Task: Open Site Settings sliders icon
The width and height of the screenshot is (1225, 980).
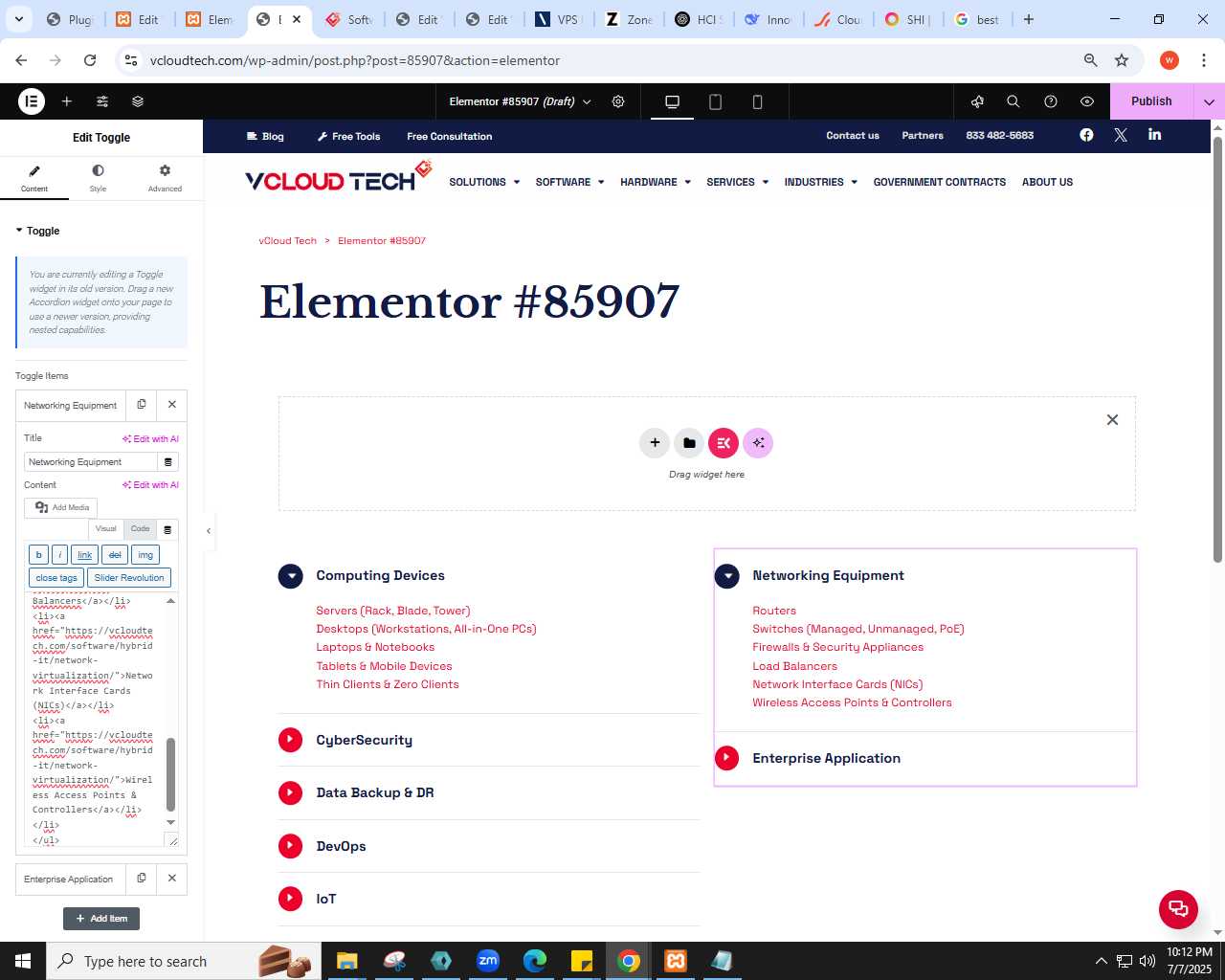Action: [102, 101]
